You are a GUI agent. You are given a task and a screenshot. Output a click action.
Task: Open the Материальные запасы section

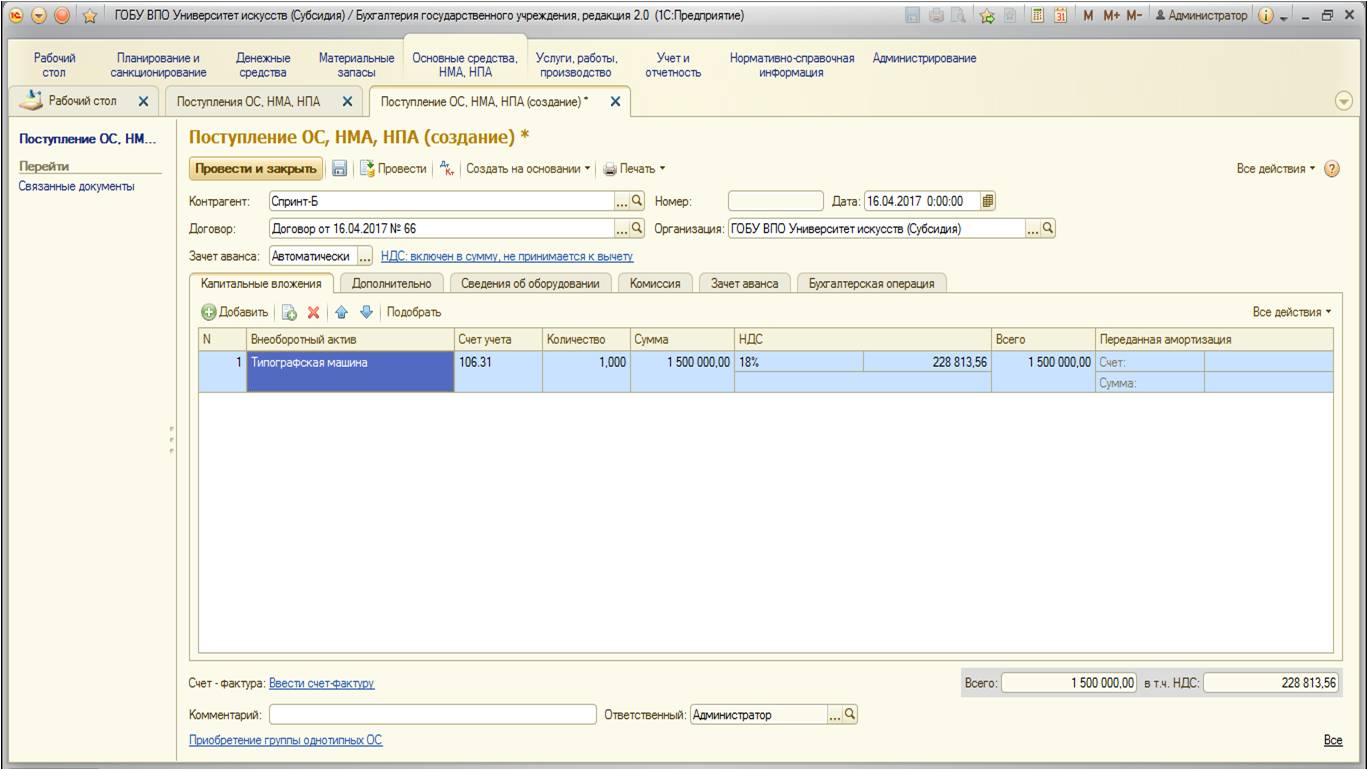coord(356,65)
